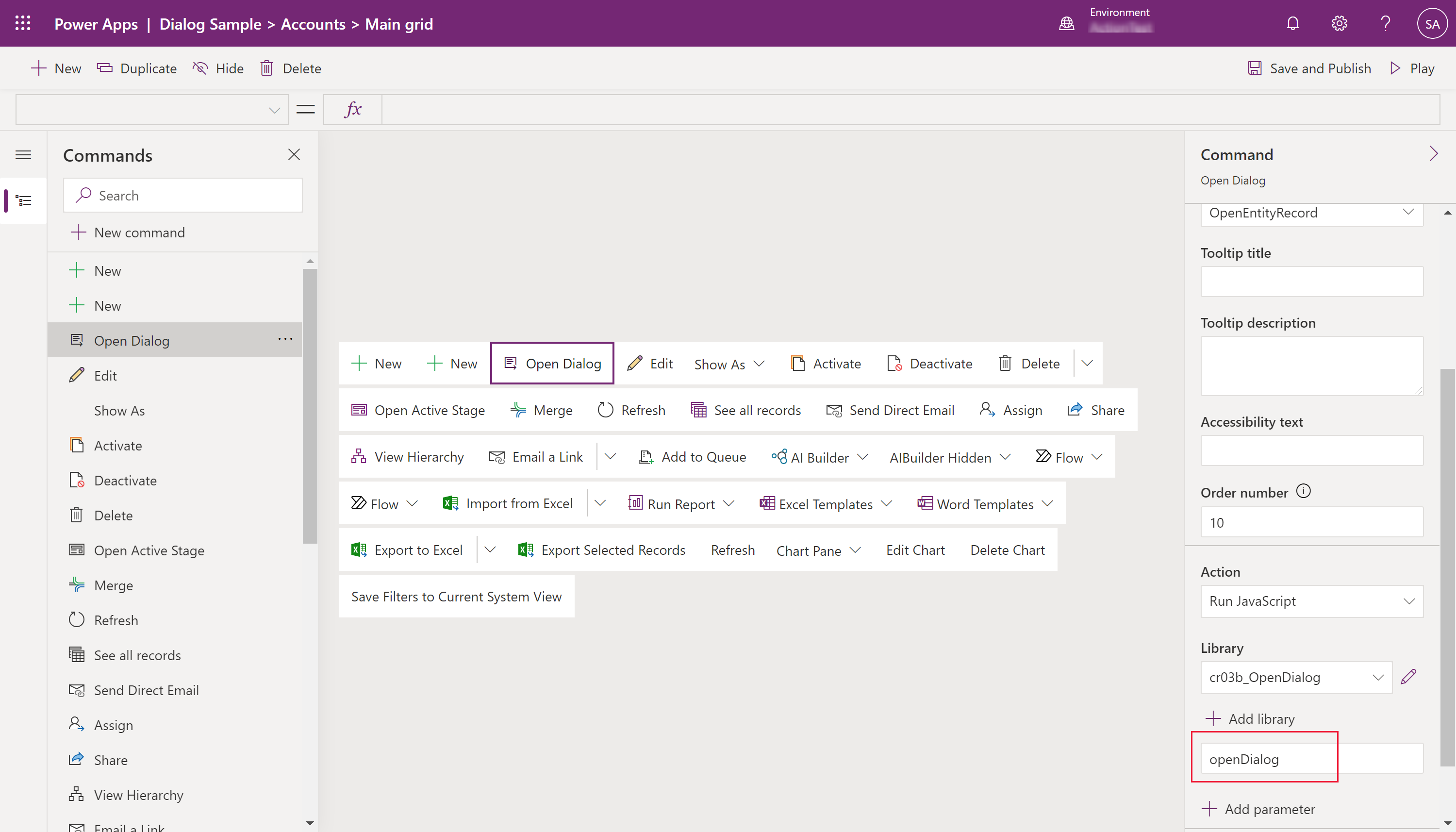The height and width of the screenshot is (832, 1456).
Task: Expand the Library cr03b_OpenDialog dropdown
Action: [x=1378, y=677]
